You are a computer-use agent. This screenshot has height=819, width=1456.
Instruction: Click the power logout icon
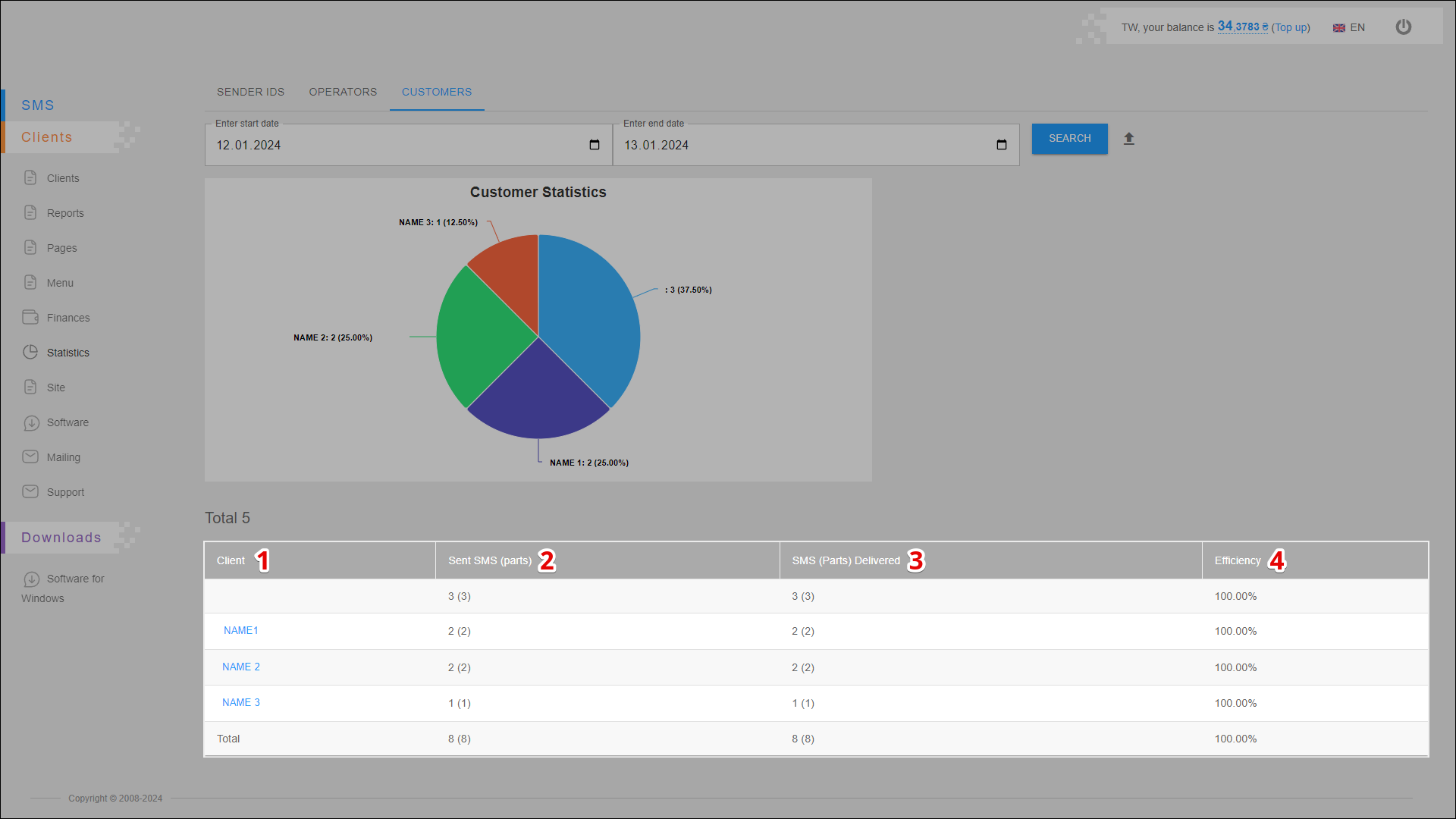tap(1403, 27)
